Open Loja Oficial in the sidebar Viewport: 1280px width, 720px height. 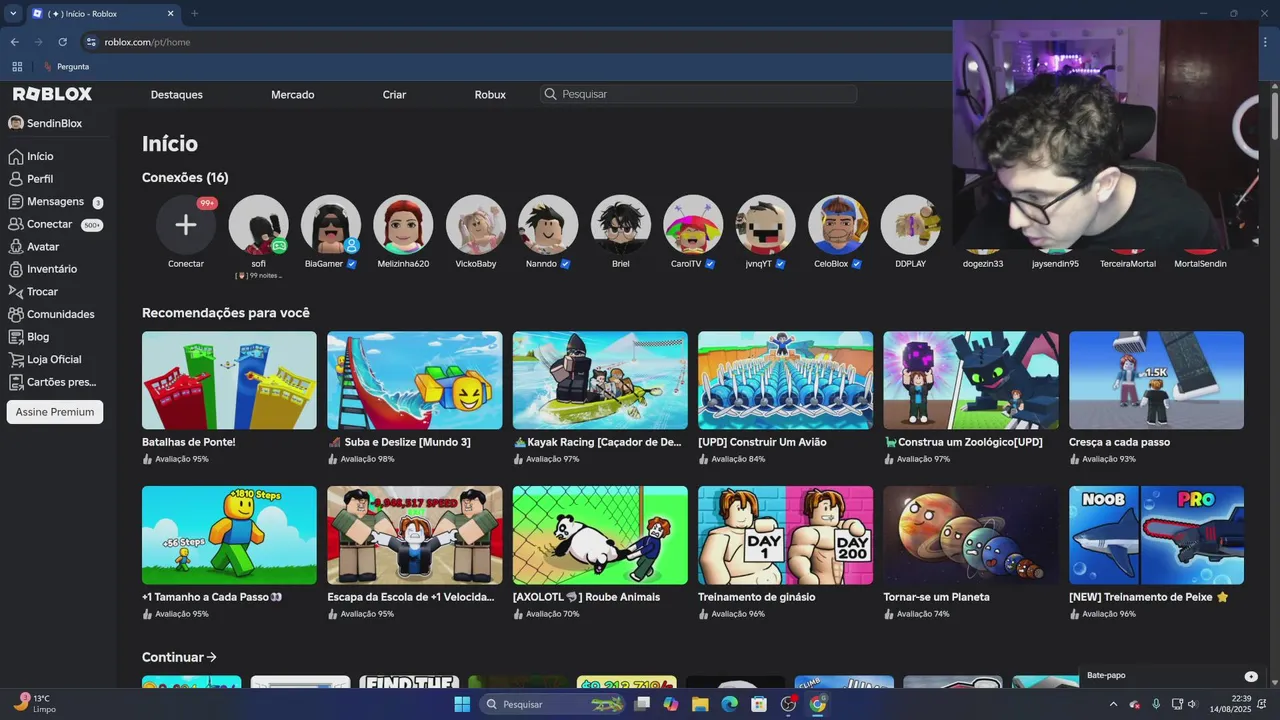tap(45, 359)
